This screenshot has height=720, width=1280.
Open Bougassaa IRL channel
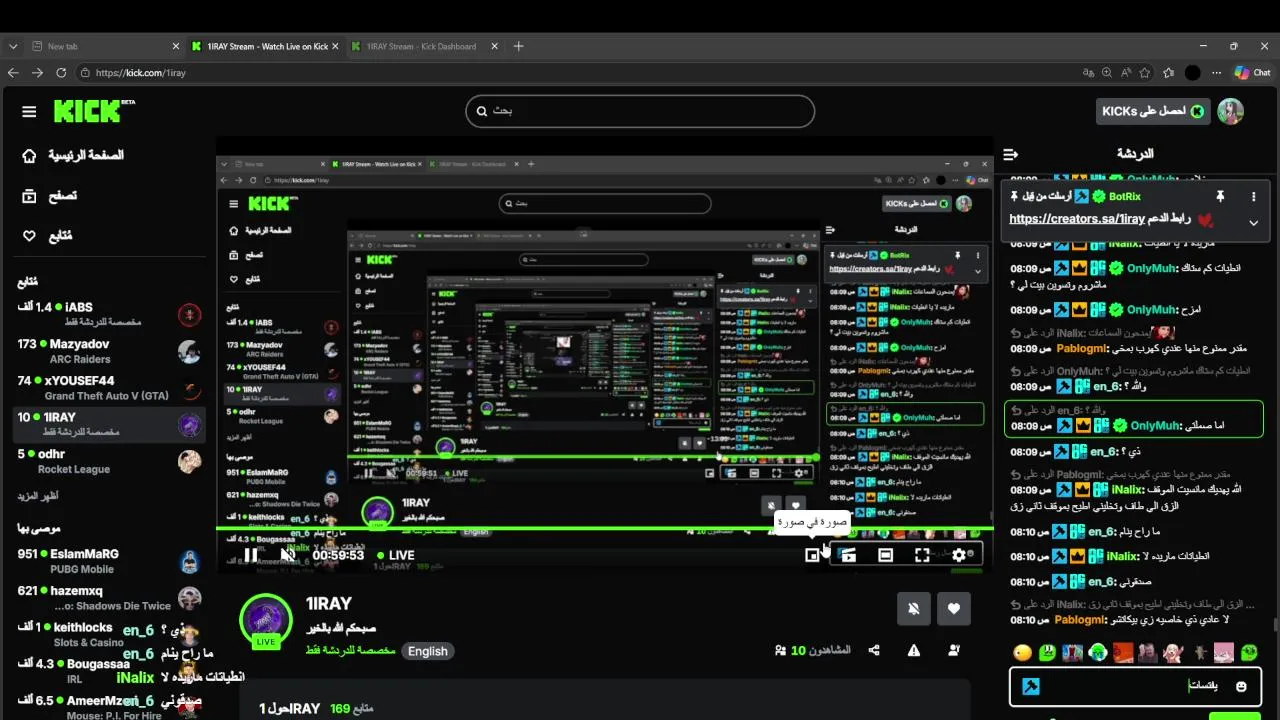pos(110,671)
